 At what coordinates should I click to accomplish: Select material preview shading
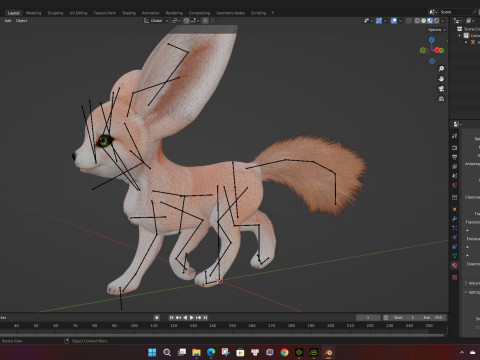click(x=430, y=21)
